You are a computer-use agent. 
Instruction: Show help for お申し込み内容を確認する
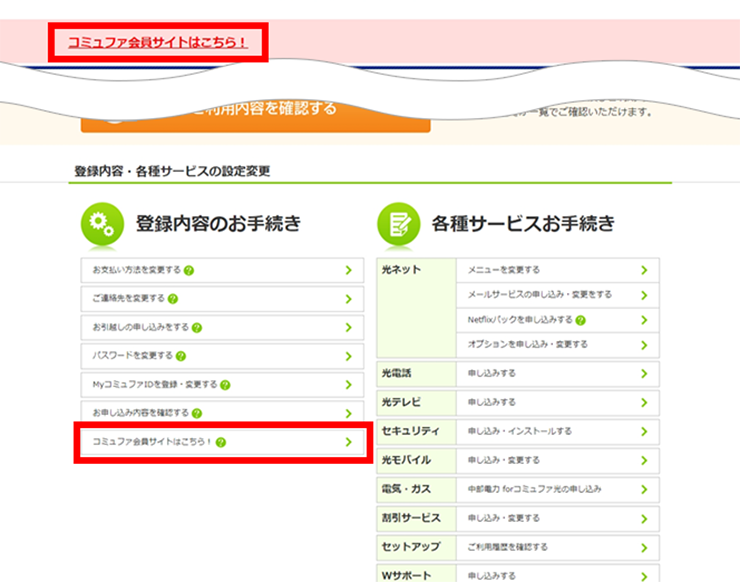(x=197, y=413)
